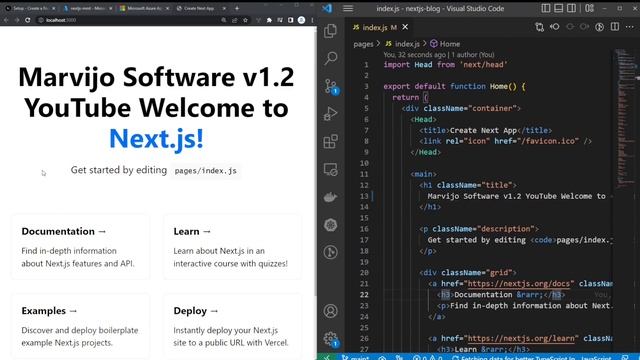Screen dimensions: 640x360
Task: Bookmark this page with star icon
Action: point(245,20)
